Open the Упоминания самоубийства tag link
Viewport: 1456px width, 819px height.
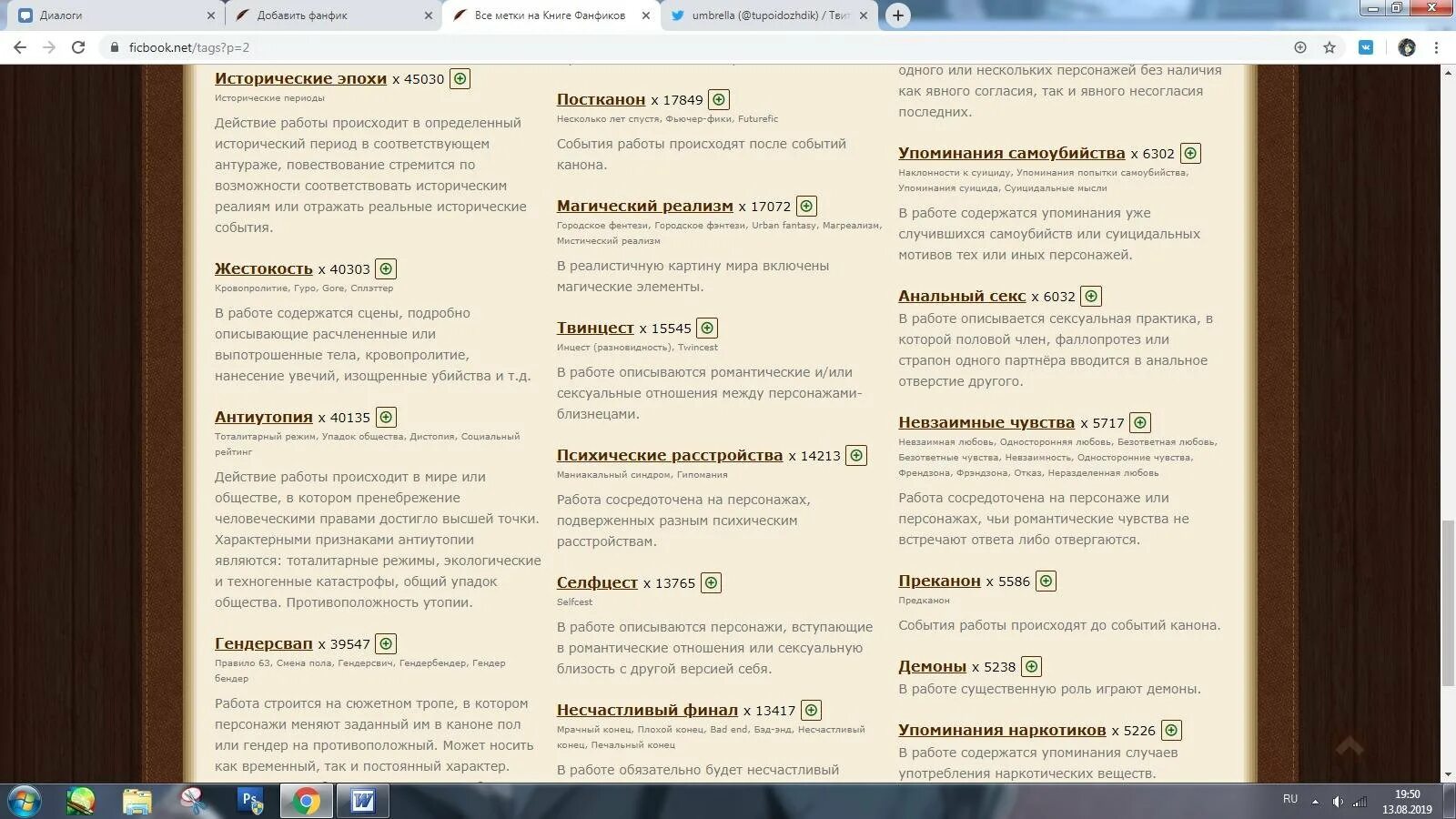[1012, 154]
